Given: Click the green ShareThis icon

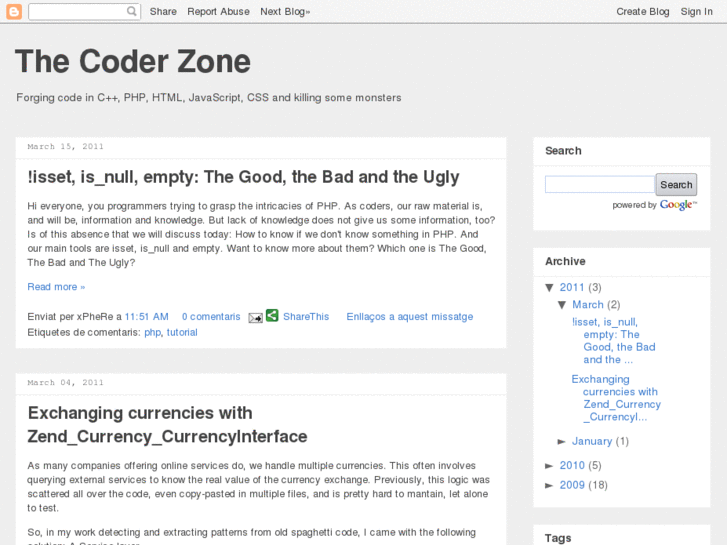Looking at the screenshot, I should pyautogui.click(x=272, y=315).
